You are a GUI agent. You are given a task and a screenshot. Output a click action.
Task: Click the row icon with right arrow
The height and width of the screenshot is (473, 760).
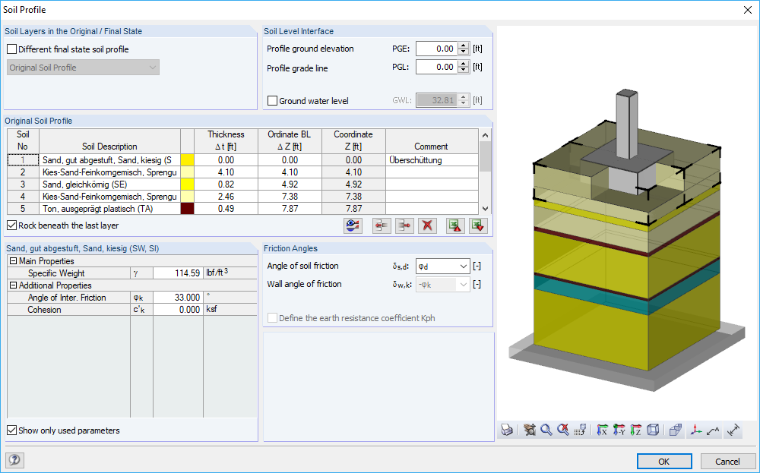(x=404, y=226)
